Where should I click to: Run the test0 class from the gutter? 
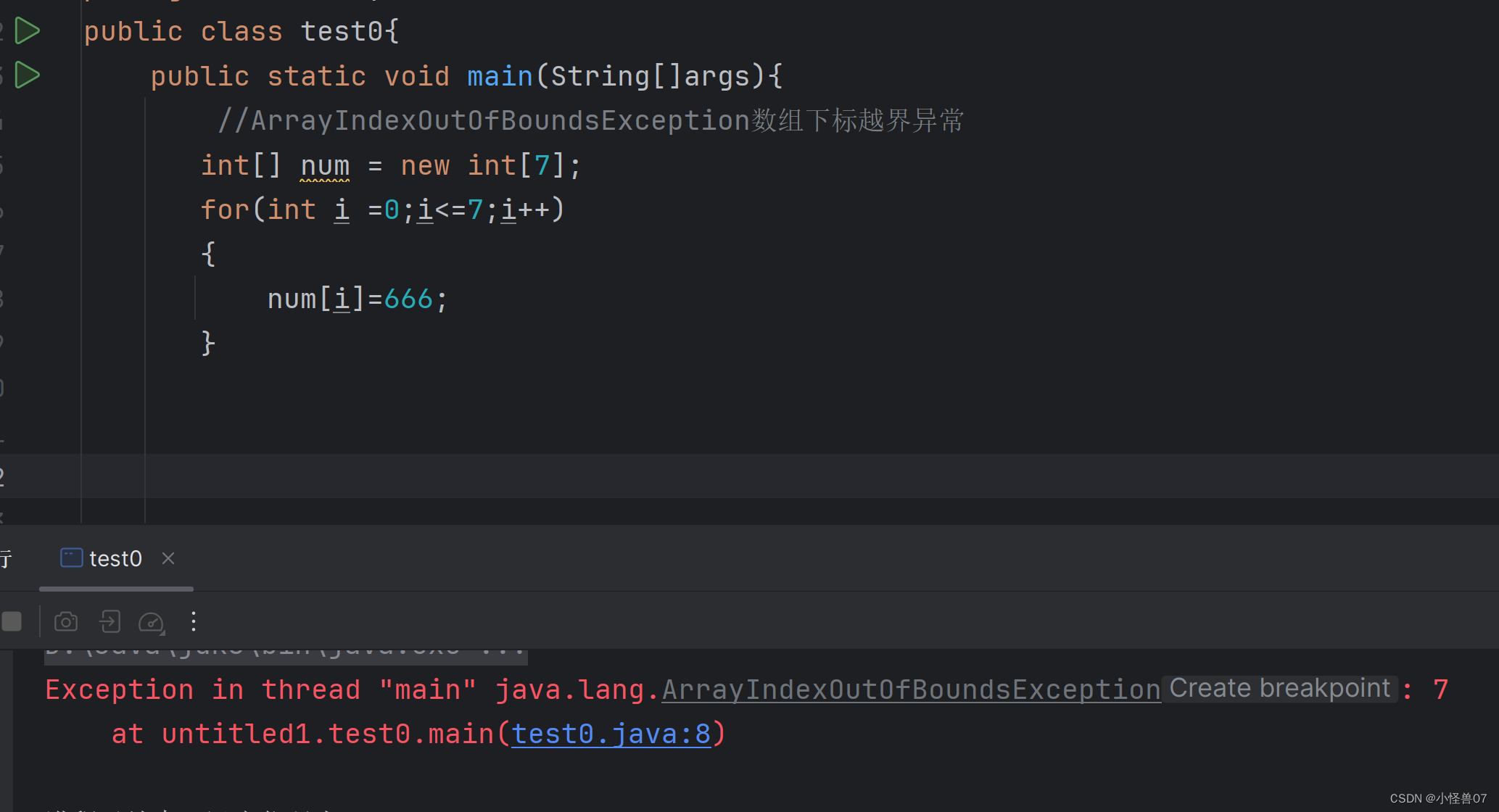tap(27, 30)
